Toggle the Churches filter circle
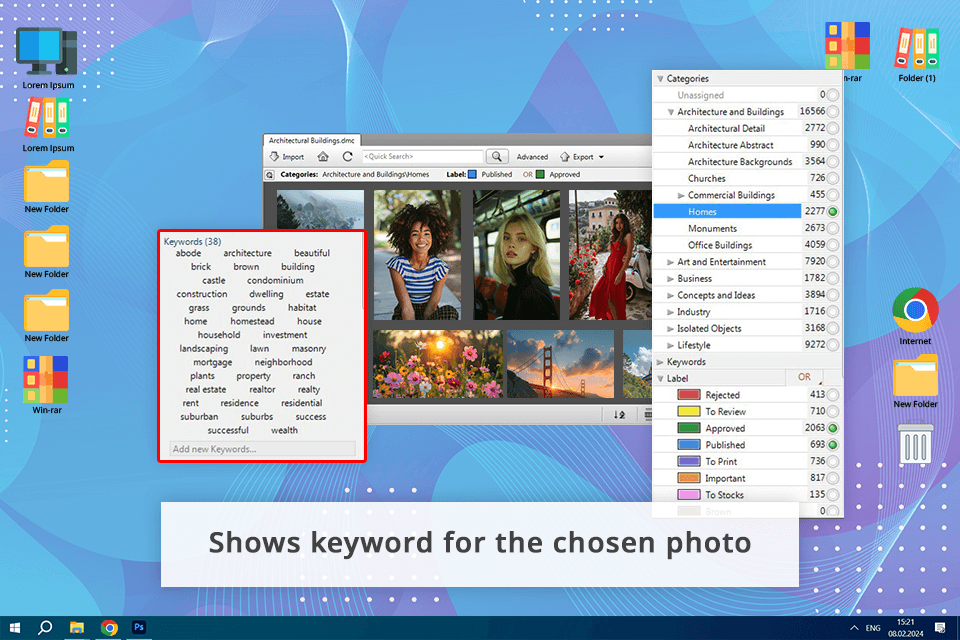The image size is (960, 640). click(833, 178)
